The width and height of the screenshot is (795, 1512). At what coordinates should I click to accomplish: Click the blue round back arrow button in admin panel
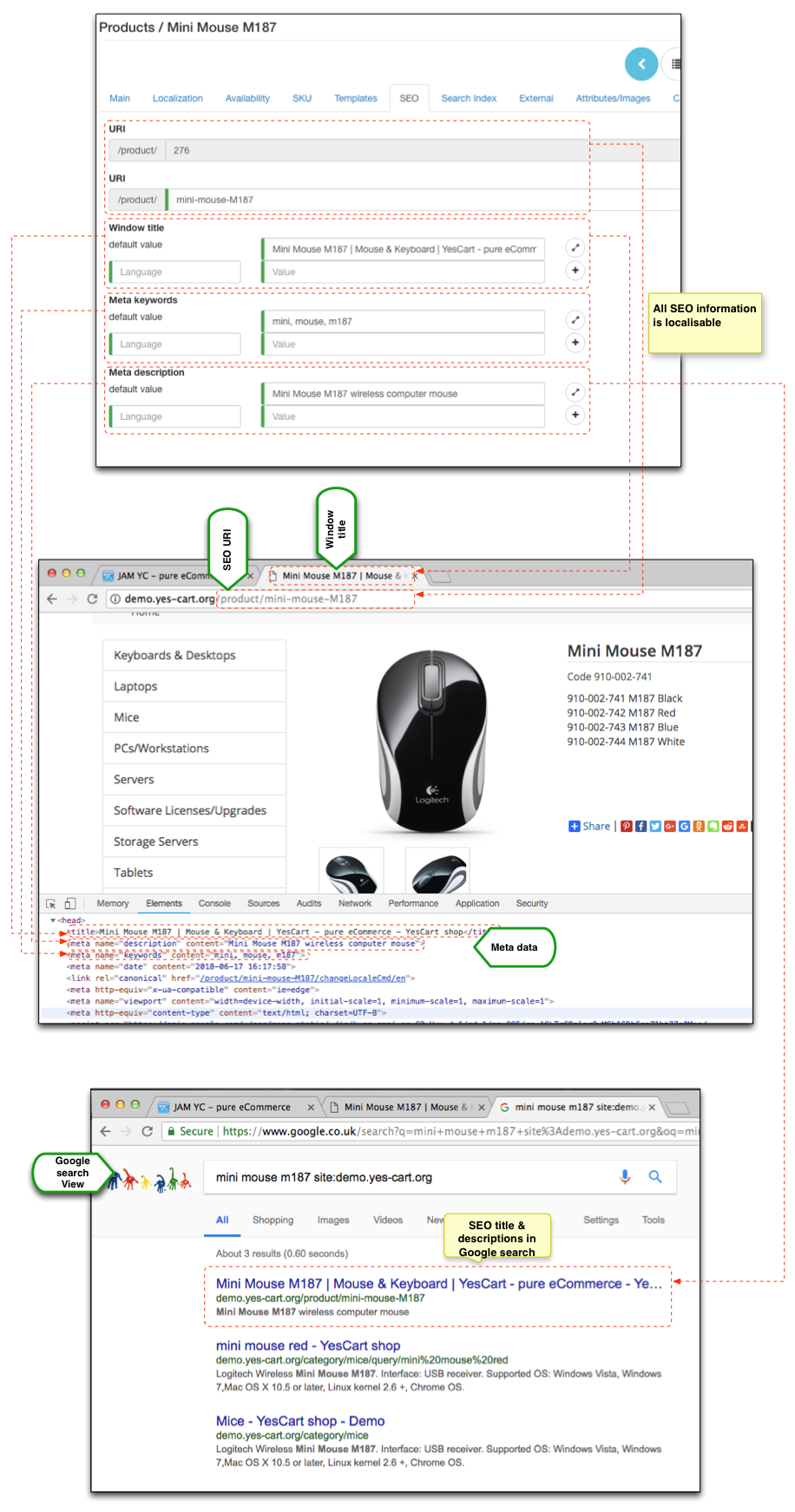point(641,63)
